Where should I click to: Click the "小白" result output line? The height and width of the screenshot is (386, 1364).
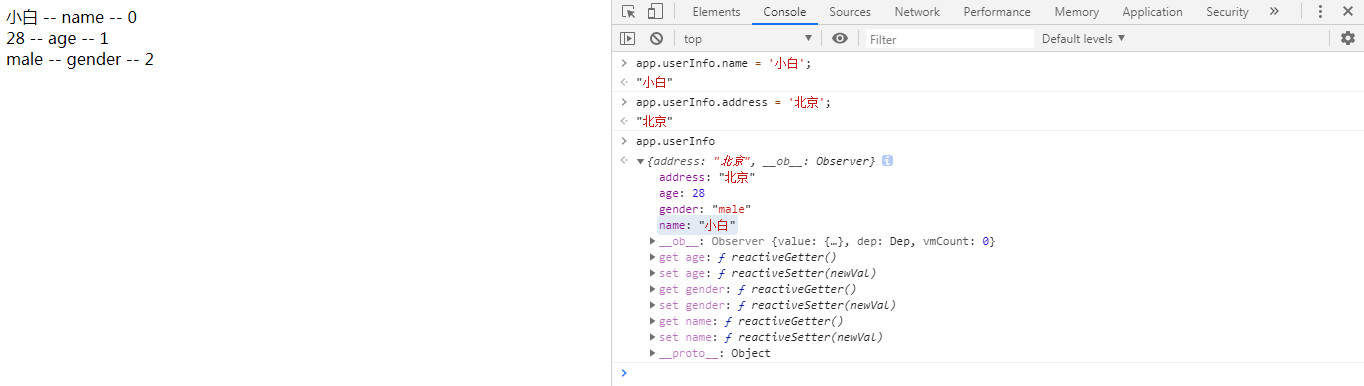(654, 82)
